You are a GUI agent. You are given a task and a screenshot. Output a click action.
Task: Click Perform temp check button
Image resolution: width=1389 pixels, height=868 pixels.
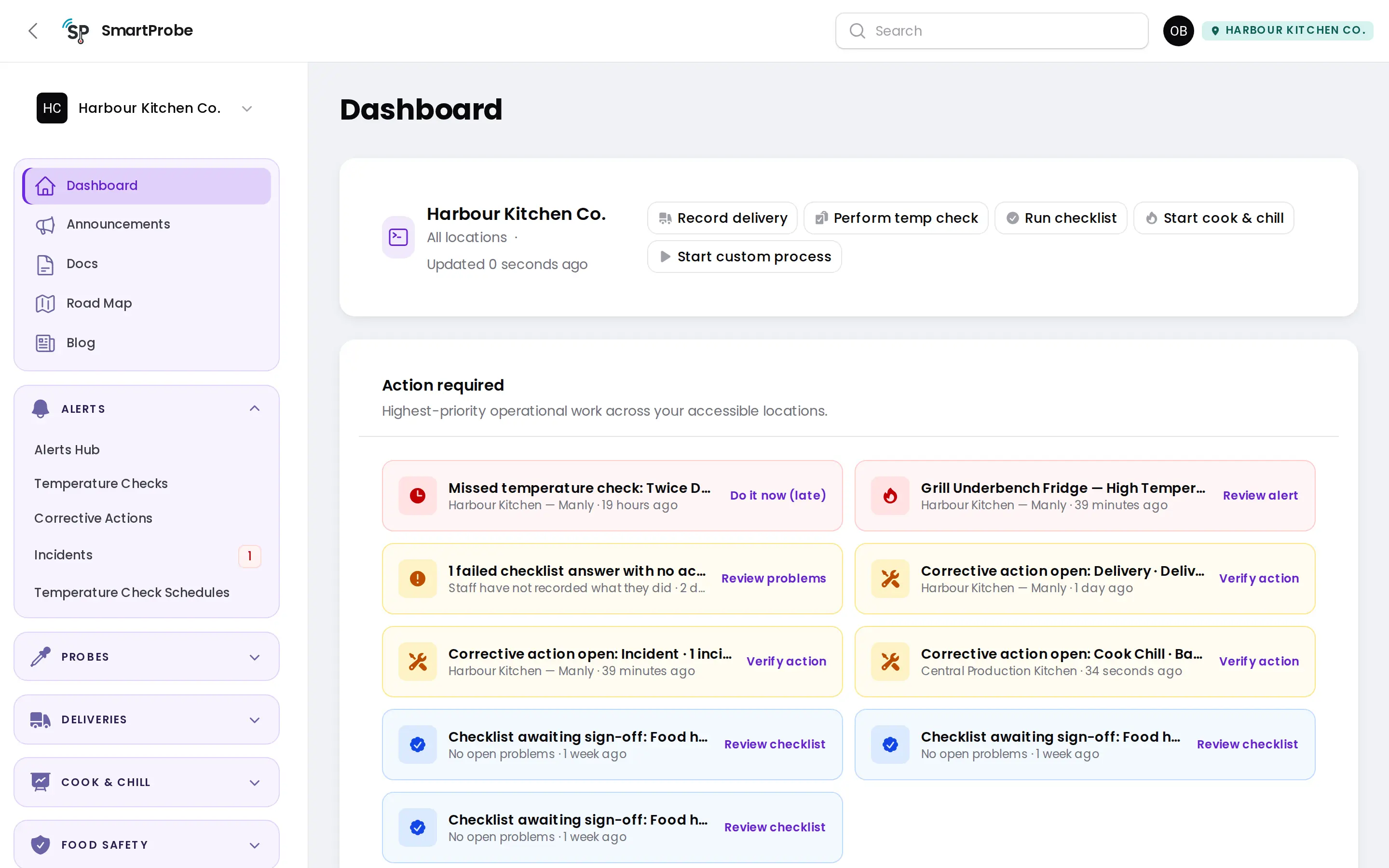tap(896, 218)
